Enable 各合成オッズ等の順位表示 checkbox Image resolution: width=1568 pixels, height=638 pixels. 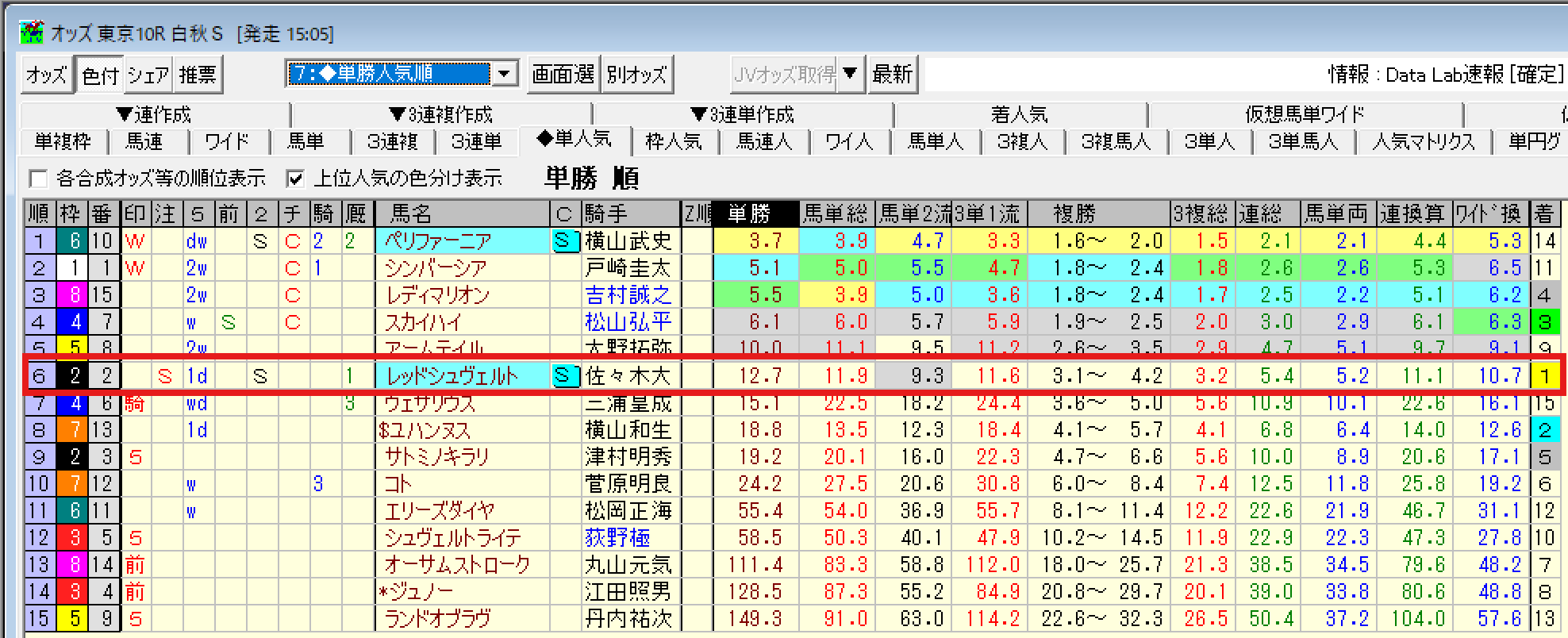(37, 178)
